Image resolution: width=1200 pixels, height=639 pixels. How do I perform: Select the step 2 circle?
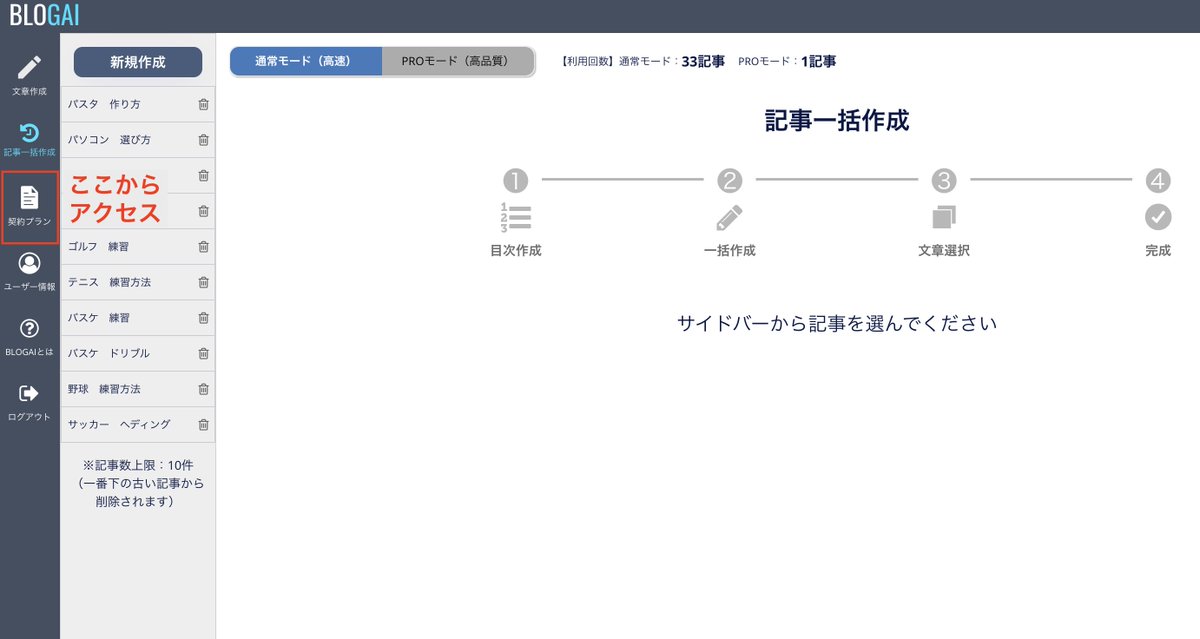point(730,180)
